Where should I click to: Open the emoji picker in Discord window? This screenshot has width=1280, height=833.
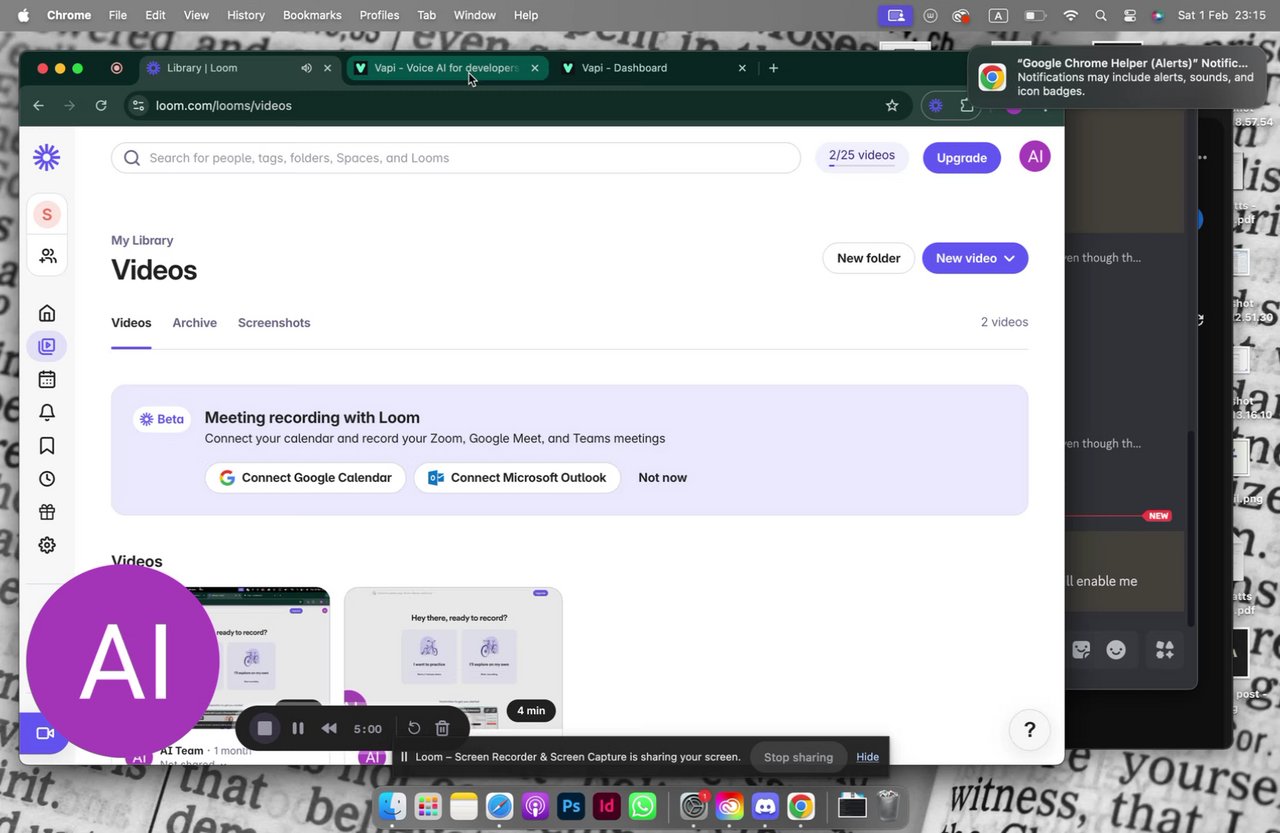click(x=1116, y=650)
